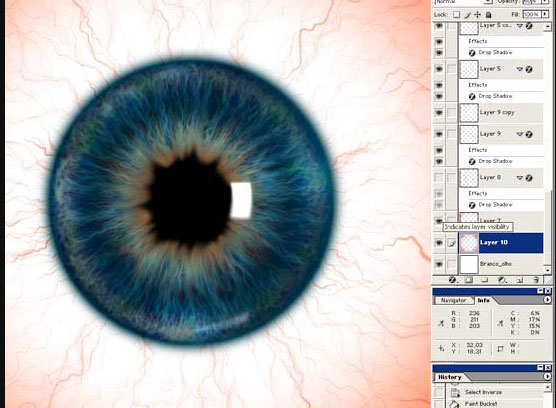Enable lock transparent pixels checkbox

457,15
